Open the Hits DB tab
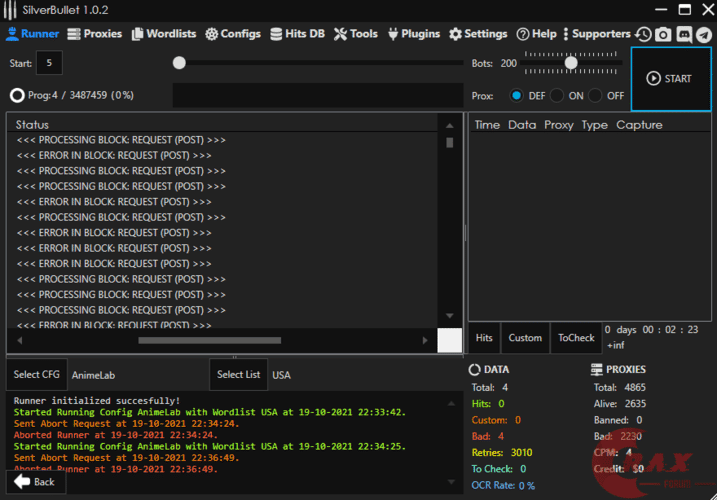 click(x=297, y=34)
